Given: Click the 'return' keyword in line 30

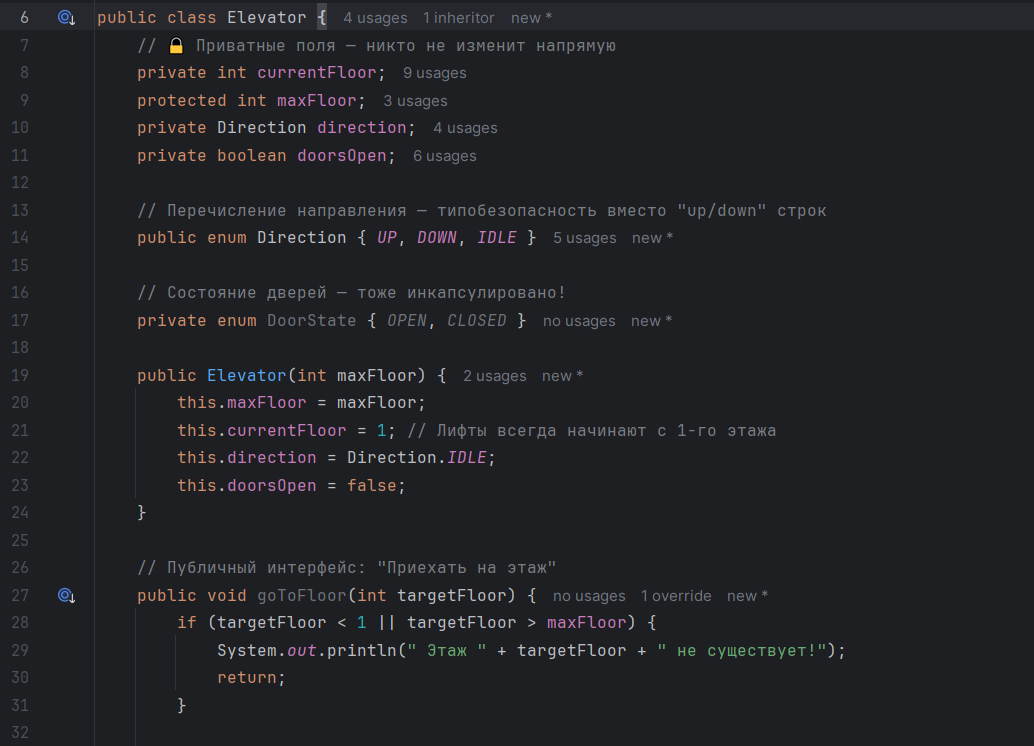Looking at the screenshot, I should point(247,677).
